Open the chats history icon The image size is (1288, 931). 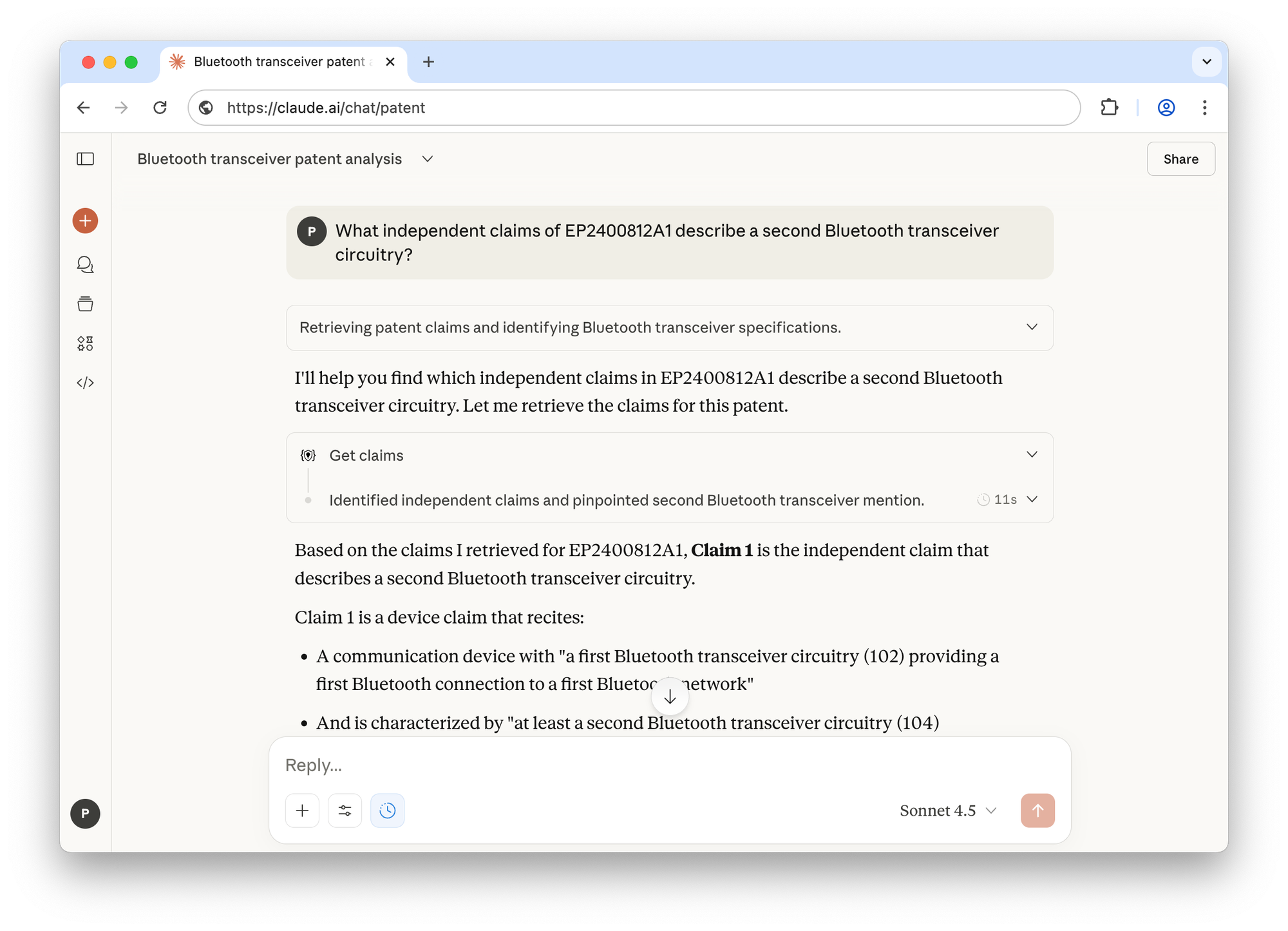point(85,265)
